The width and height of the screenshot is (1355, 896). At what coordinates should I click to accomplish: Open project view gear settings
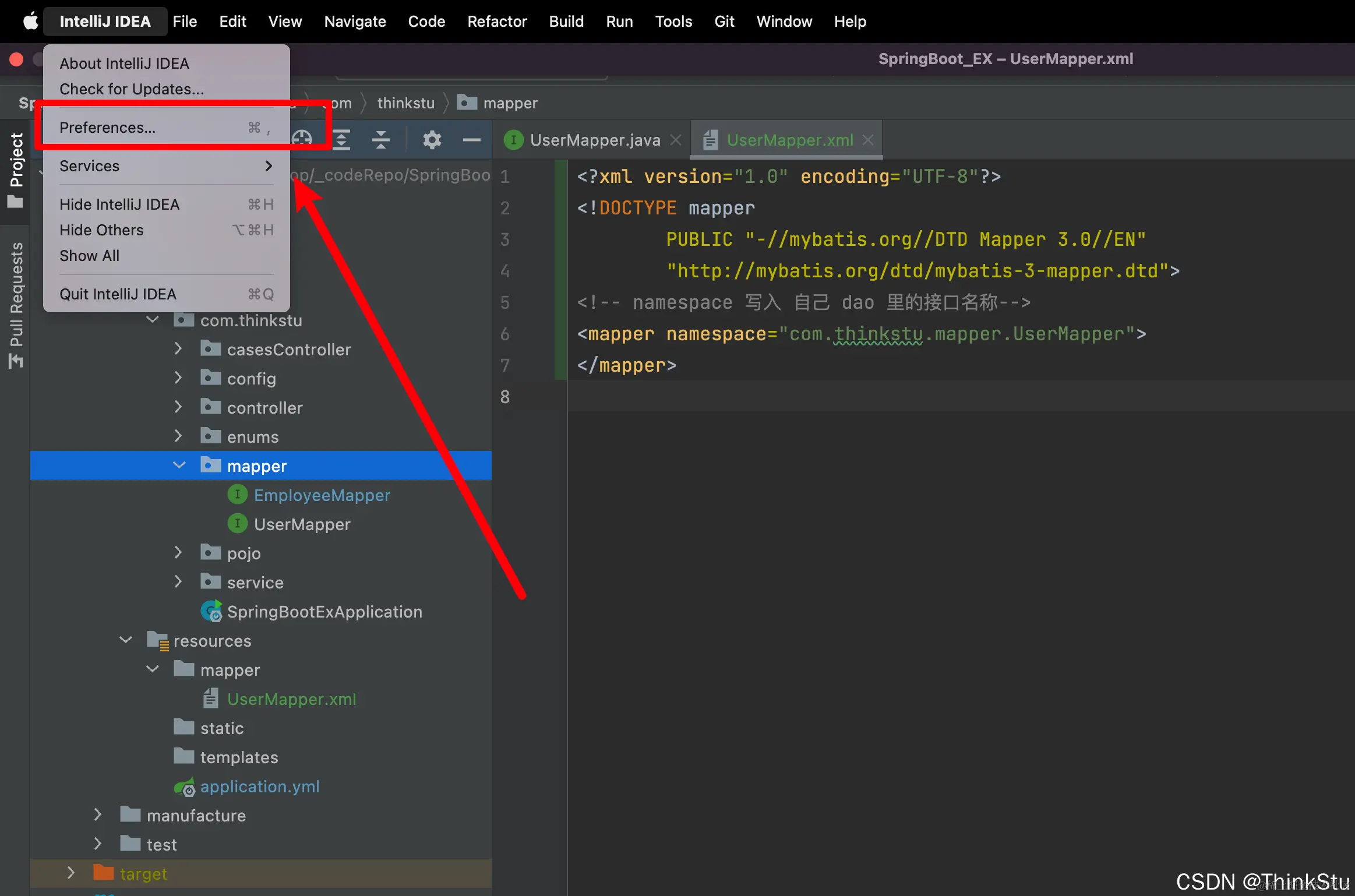(432, 139)
